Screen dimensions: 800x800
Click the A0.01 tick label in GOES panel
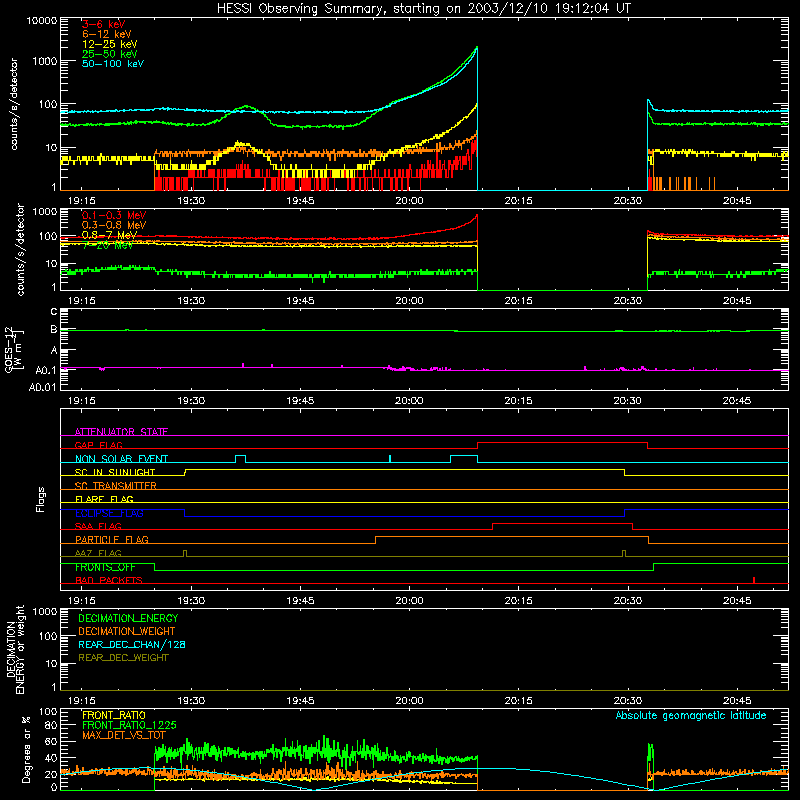pyautogui.click(x=43, y=387)
